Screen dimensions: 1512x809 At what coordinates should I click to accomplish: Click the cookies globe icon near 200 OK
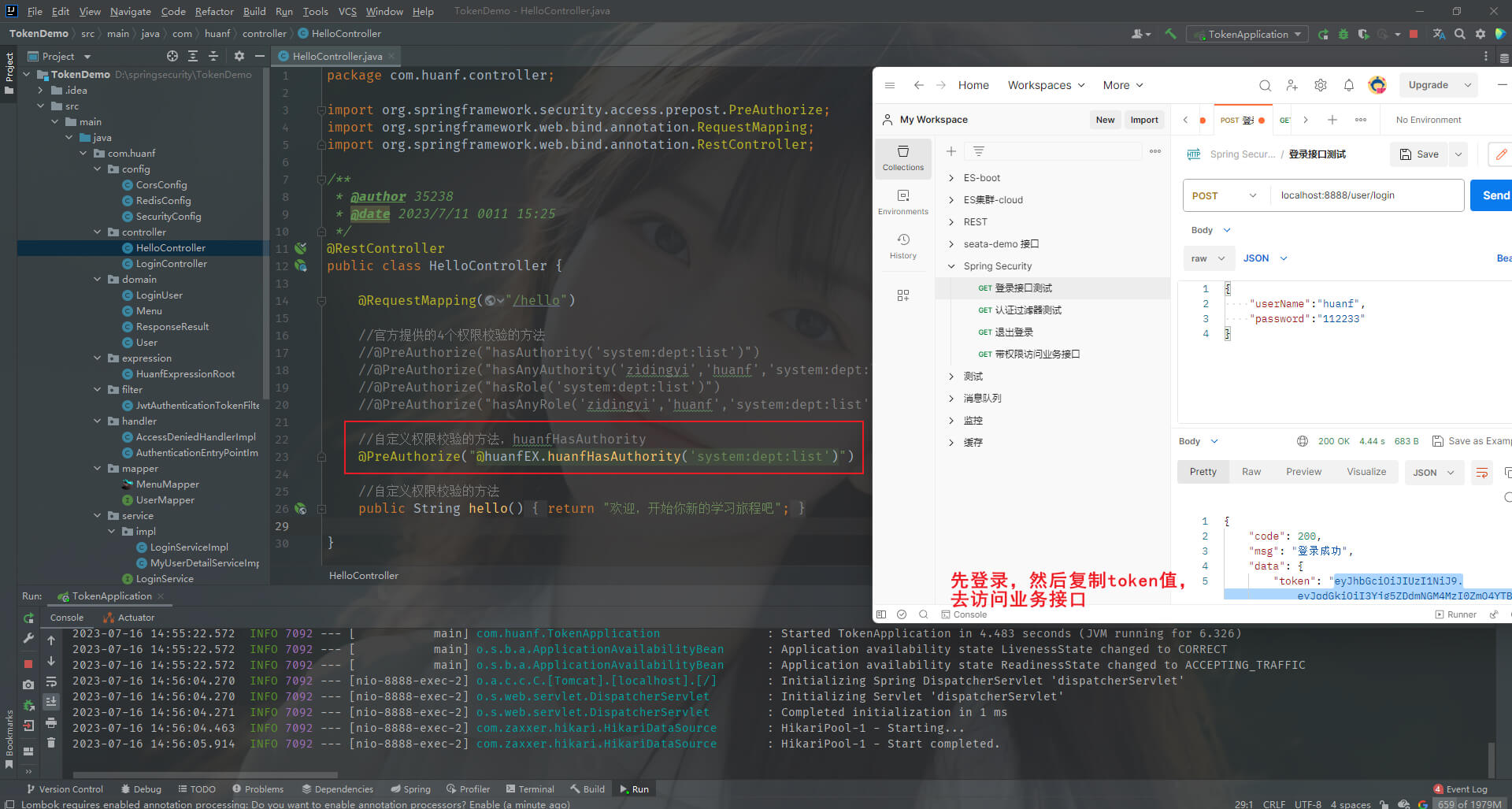1303,441
